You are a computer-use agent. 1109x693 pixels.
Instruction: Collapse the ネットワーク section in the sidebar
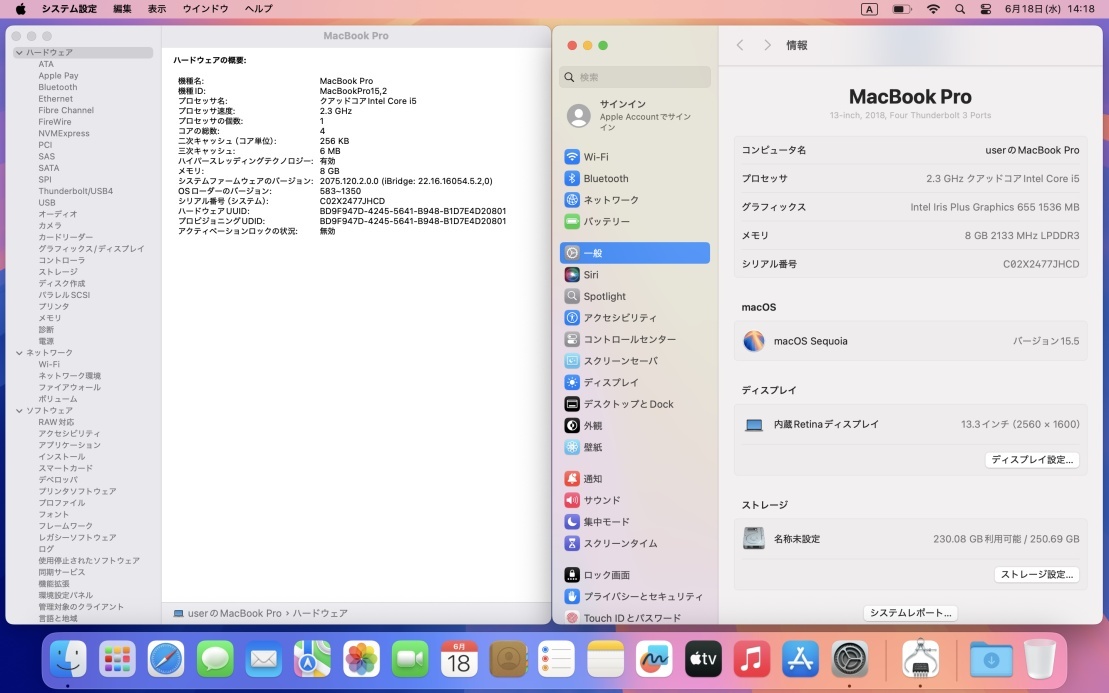point(17,353)
